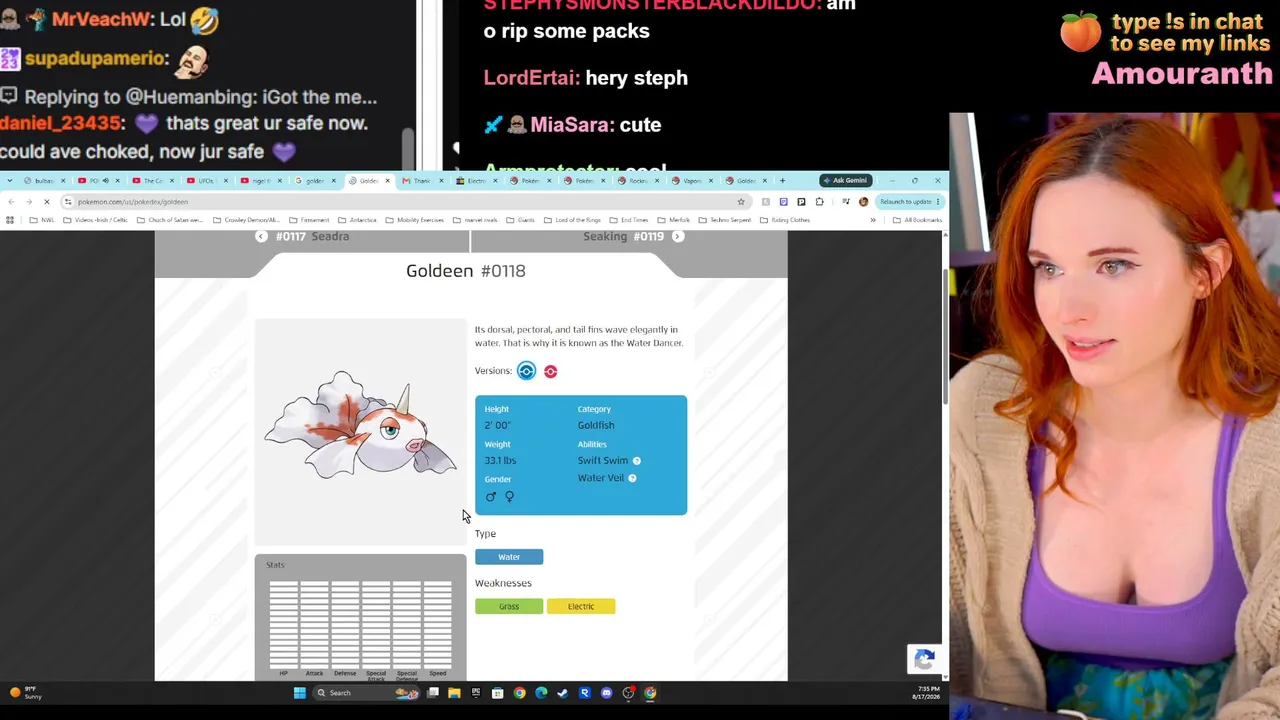Open the Chrome apps grid shortcut
The height and width of the screenshot is (720, 1280).
10,220
